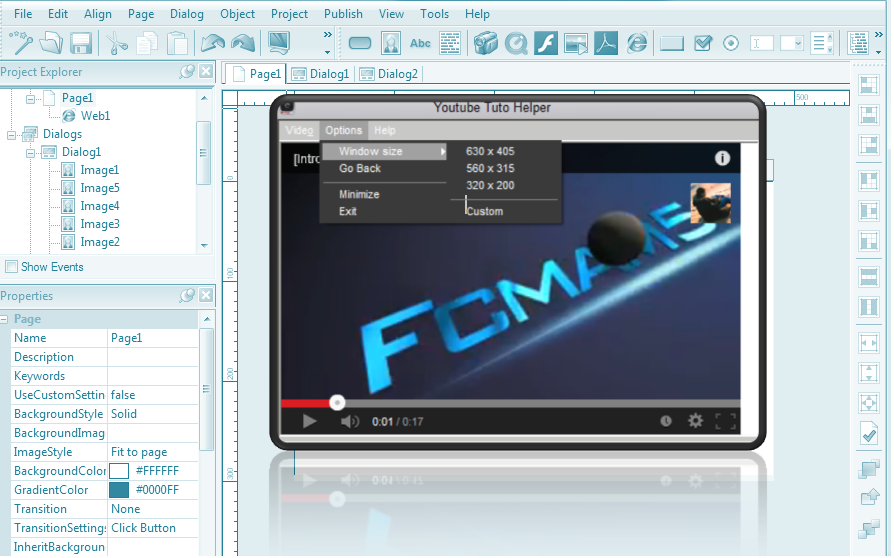Preview the project with the monitor icon
Viewport: 894px width, 558px height.
(x=279, y=43)
